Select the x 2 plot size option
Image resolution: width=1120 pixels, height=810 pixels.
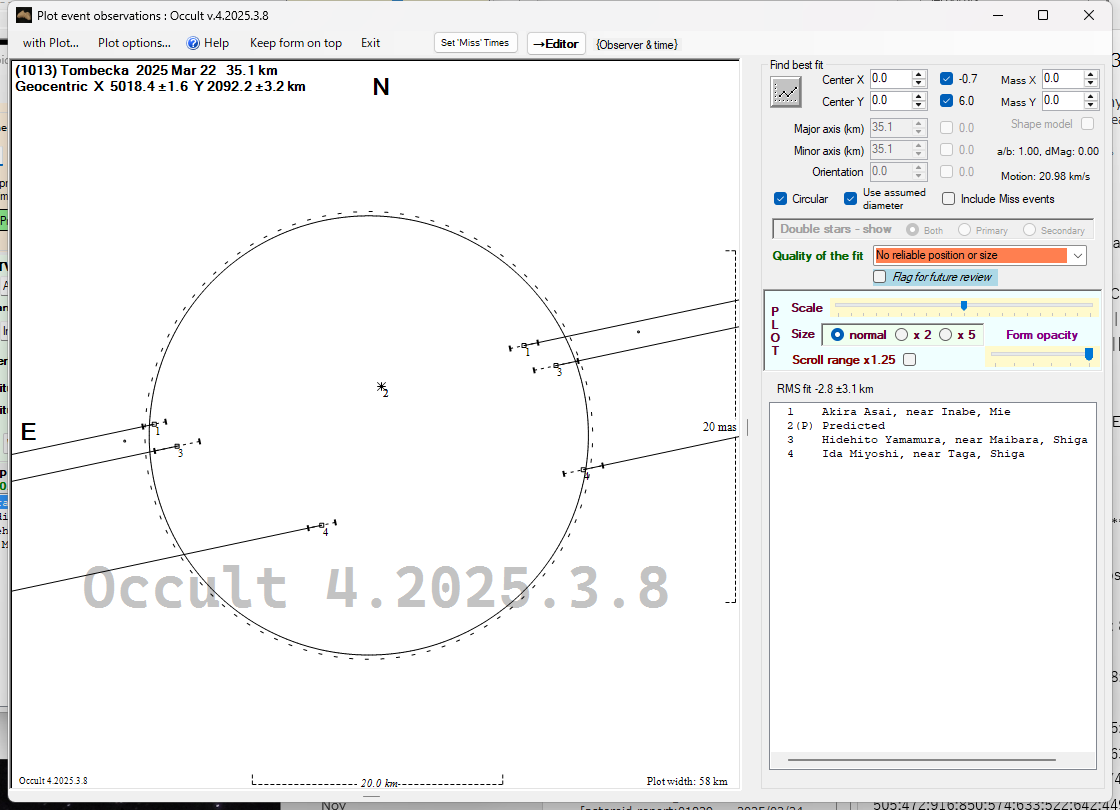pyautogui.click(x=902, y=335)
